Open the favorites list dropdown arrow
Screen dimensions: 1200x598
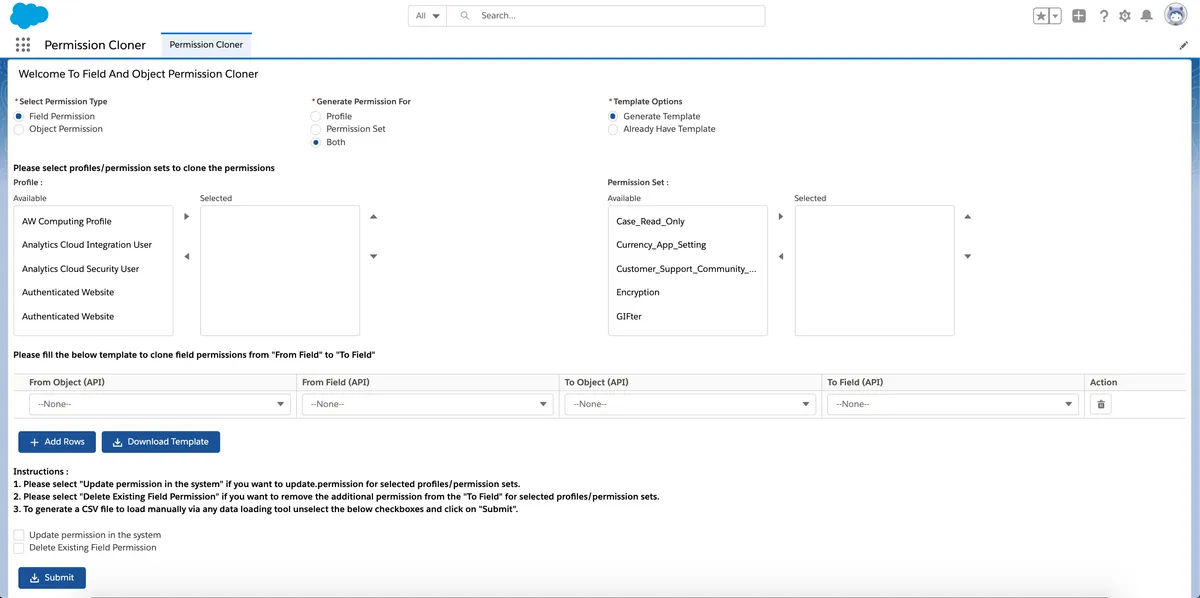[1055, 16]
